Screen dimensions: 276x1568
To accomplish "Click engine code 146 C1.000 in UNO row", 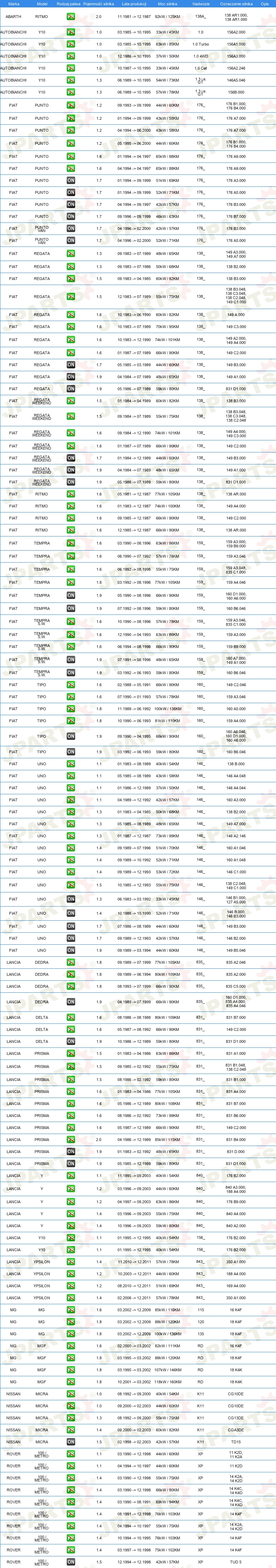I will [x=236, y=872].
